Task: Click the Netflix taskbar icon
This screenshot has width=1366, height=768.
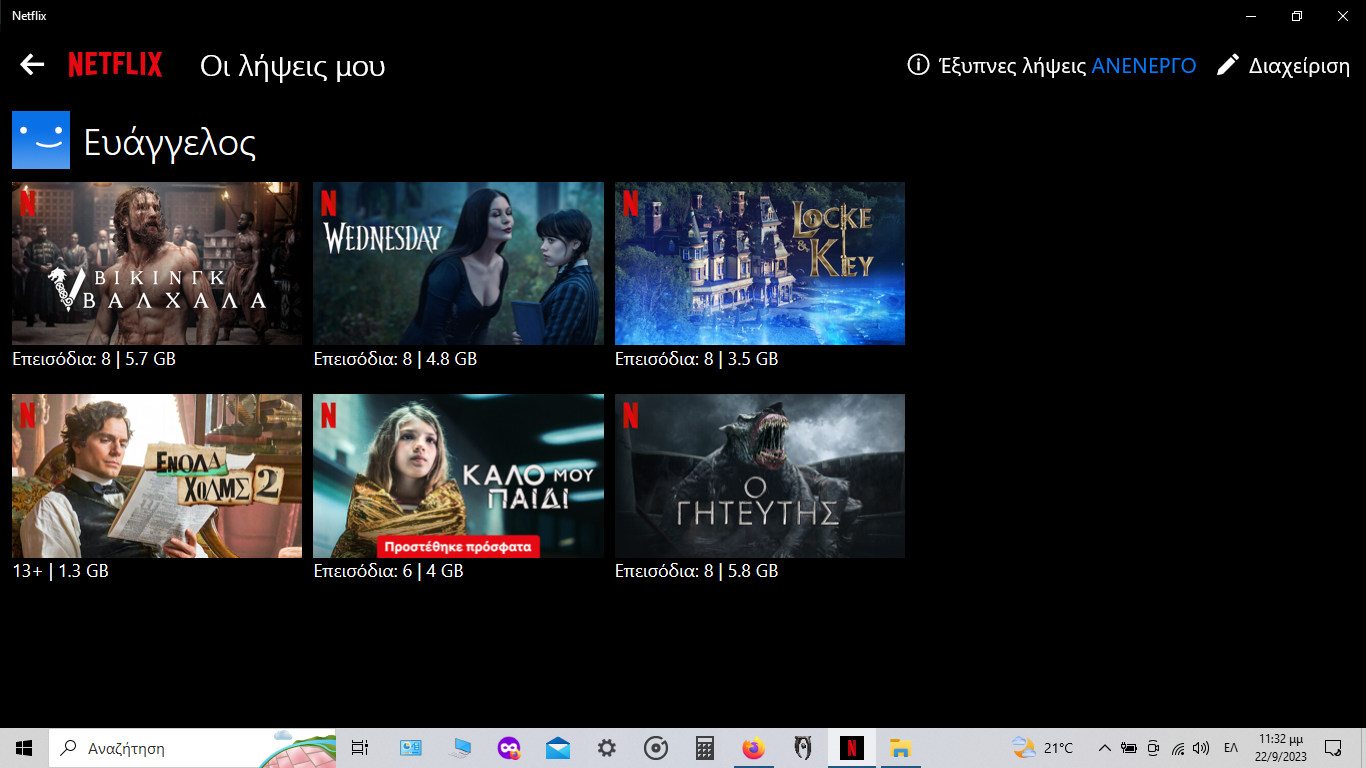Action: [x=851, y=748]
